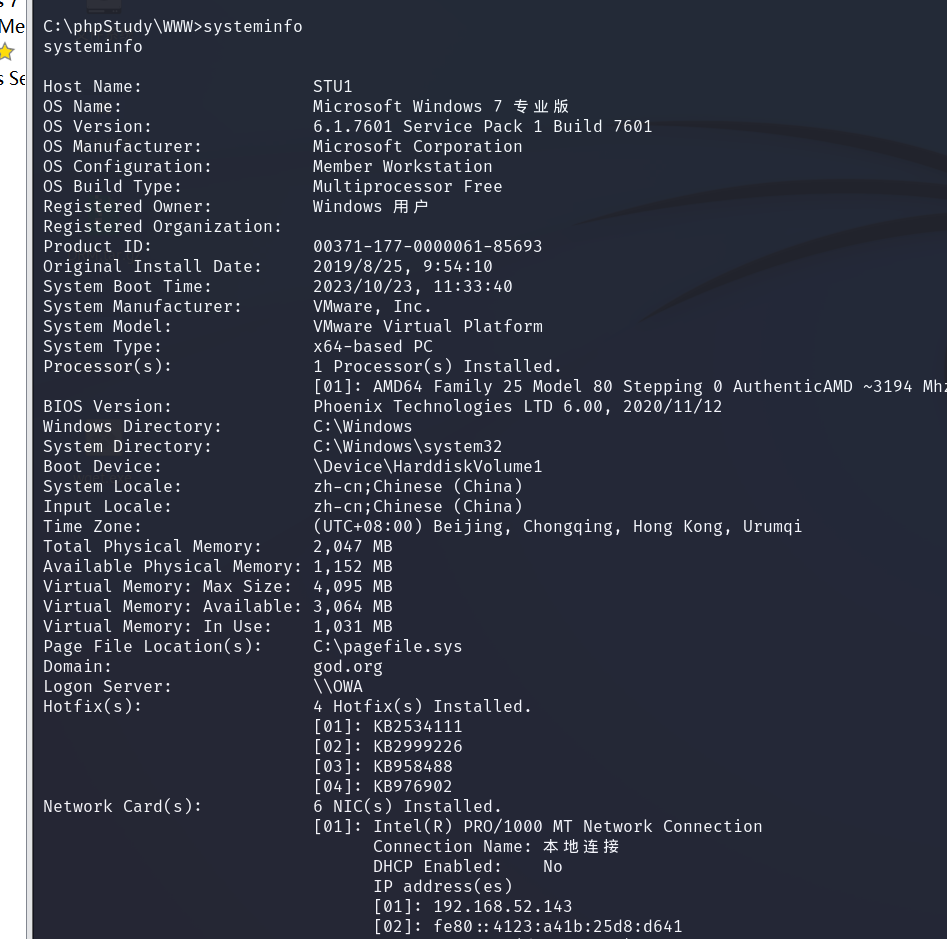Click the "Total Physical Memory:" label
Screen dimensions: 947x939
(152, 546)
